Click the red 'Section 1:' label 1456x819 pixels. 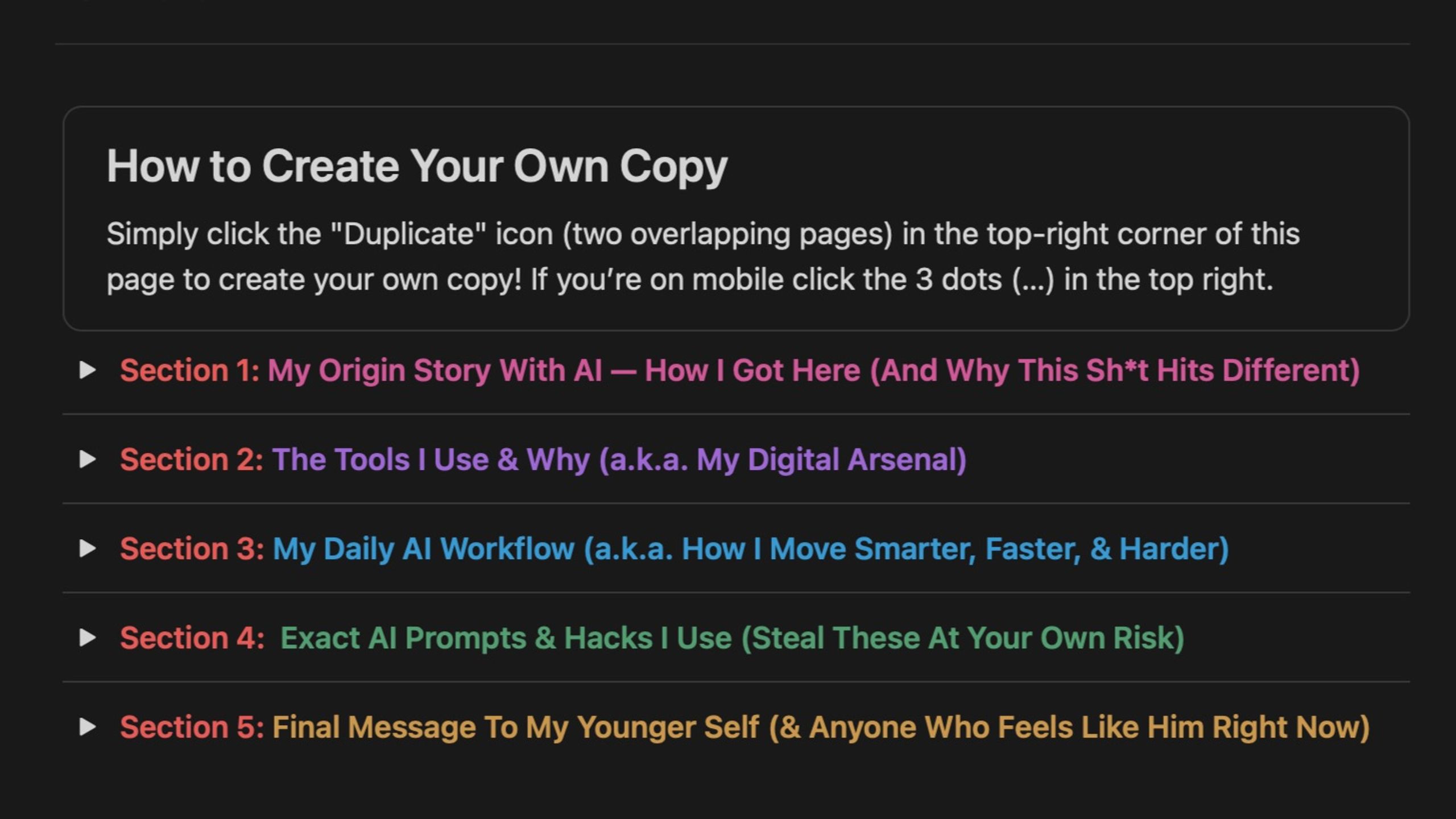click(190, 371)
